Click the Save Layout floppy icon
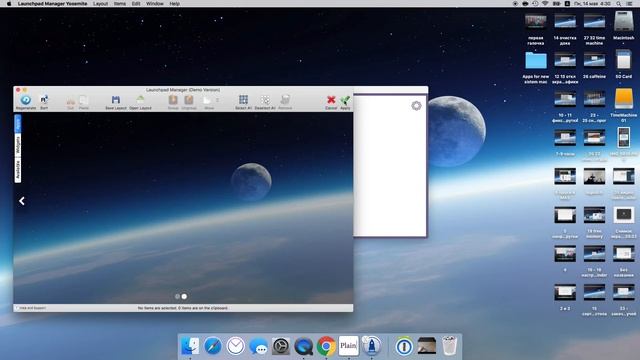Screen dimensions: 640x360 (116, 100)
